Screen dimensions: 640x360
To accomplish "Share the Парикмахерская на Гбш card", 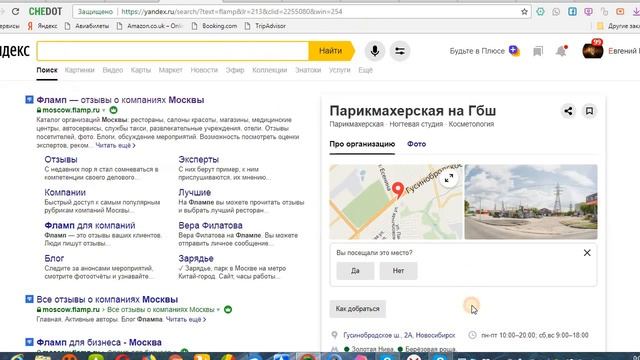I will click(x=568, y=111).
